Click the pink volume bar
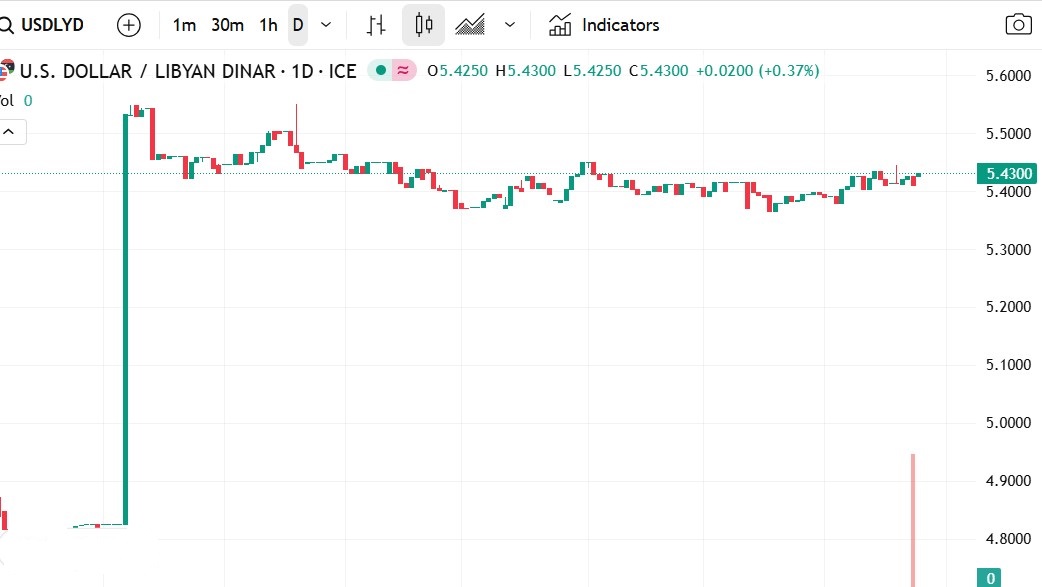 pos(913,518)
